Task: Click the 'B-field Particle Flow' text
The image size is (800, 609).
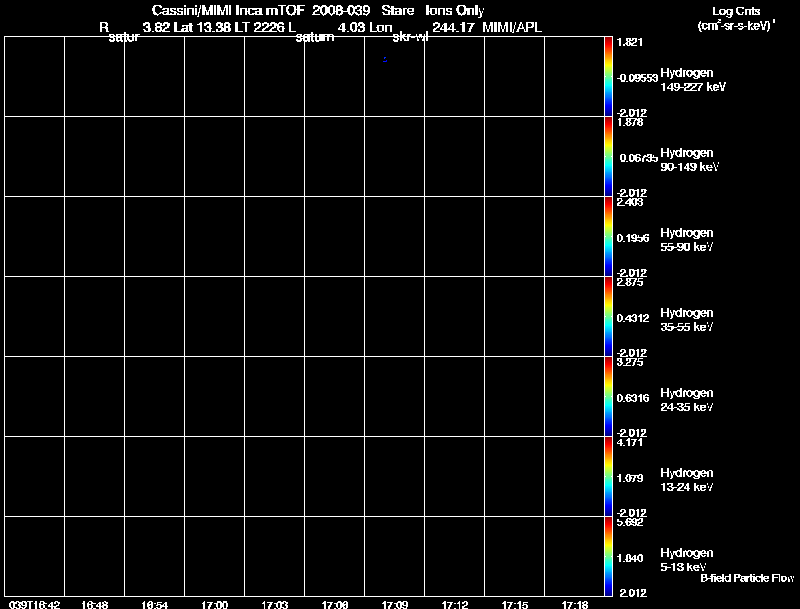Action: click(x=747, y=578)
